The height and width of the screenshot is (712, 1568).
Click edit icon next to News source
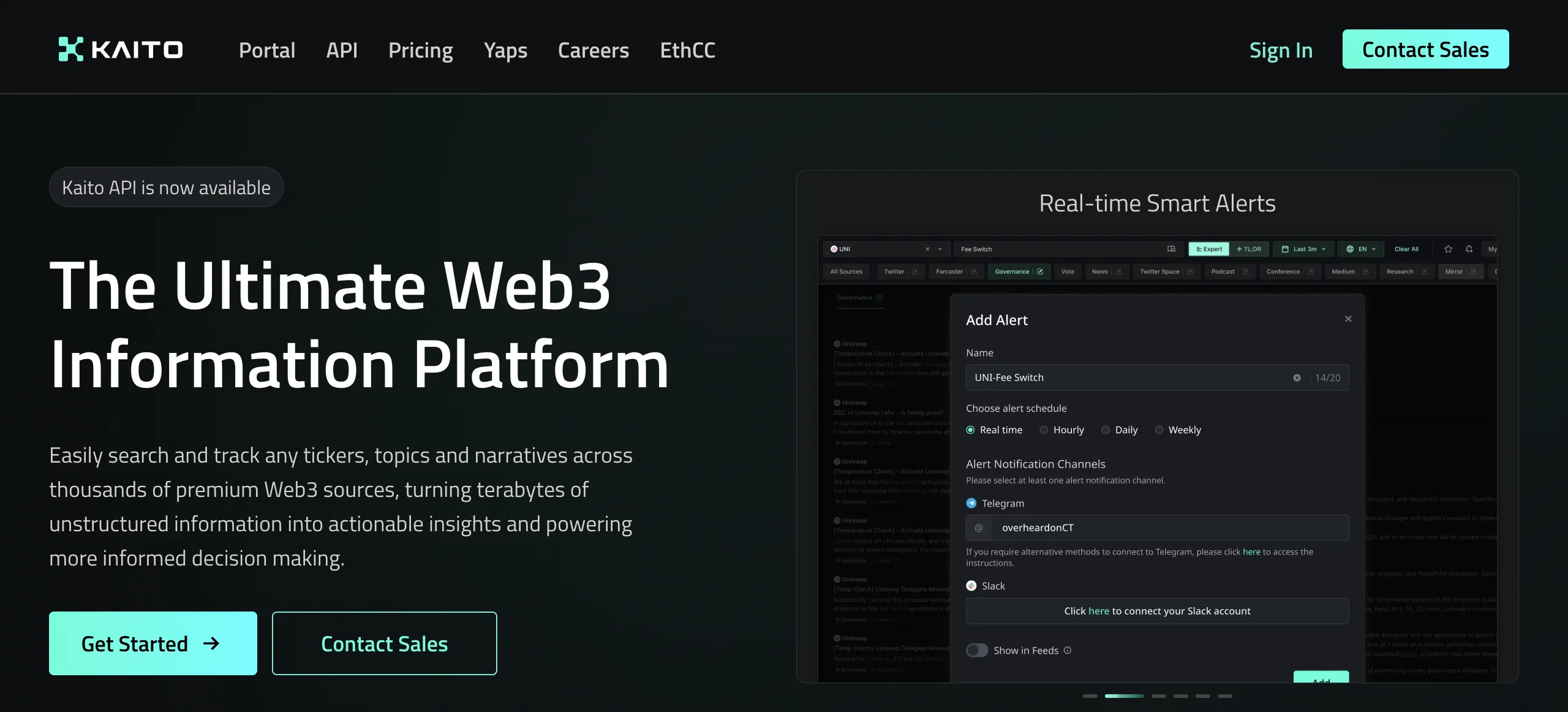tap(1118, 271)
